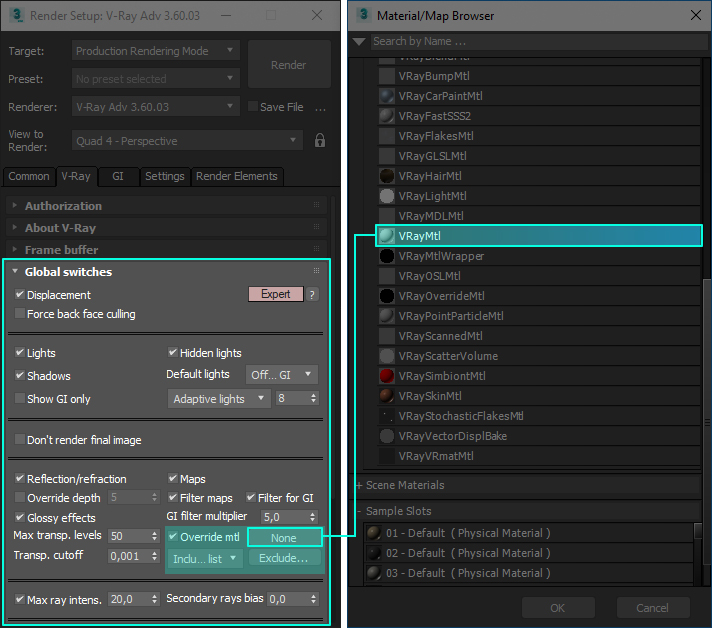This screenshot has height=628, width=712.
Task: Open the Target rendering mode dropdown
Action: [x=155, y=50]
